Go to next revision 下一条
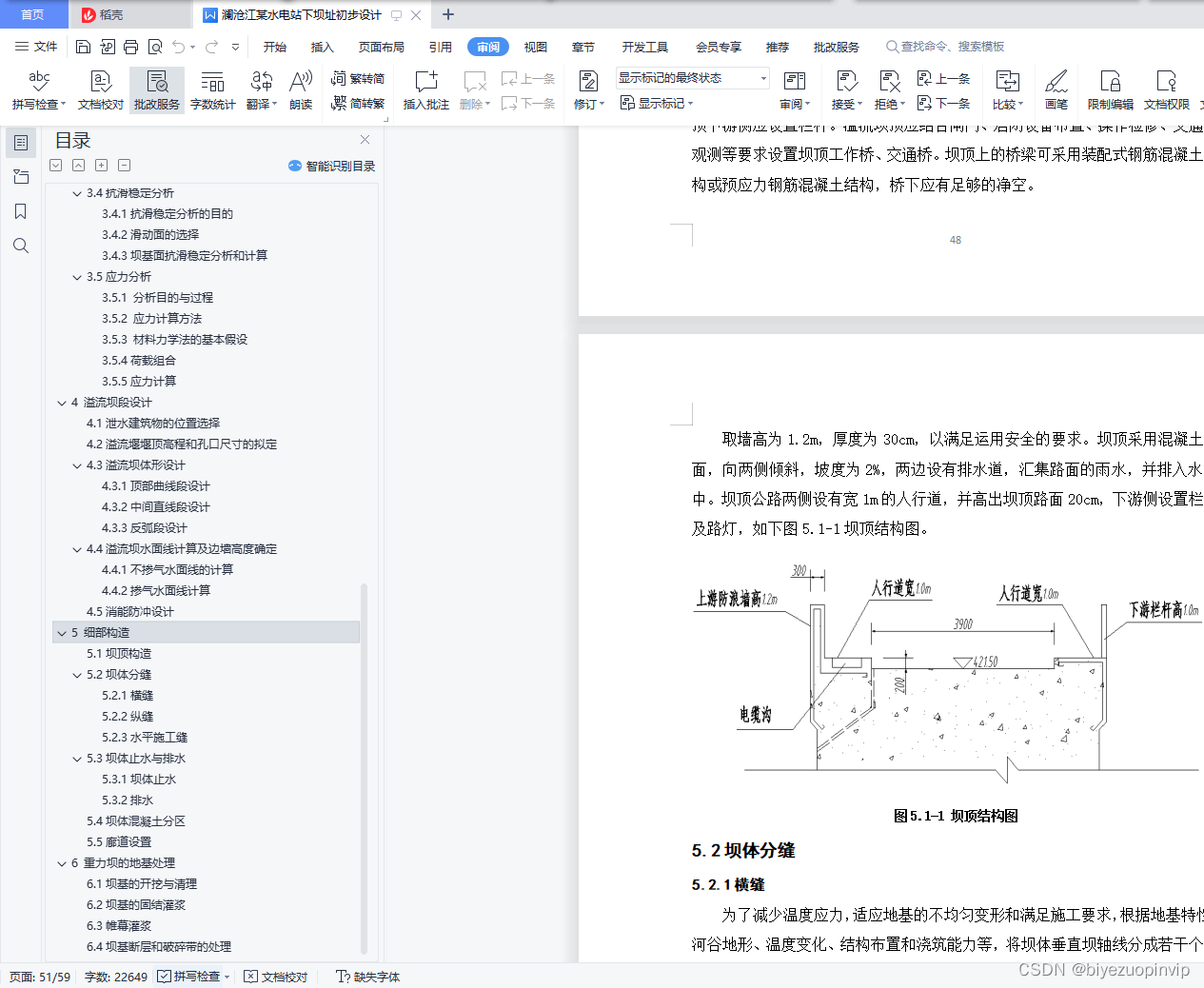The height and width of the screenshot is (988, 1204). pyautogui.click(x=943, y=103)
